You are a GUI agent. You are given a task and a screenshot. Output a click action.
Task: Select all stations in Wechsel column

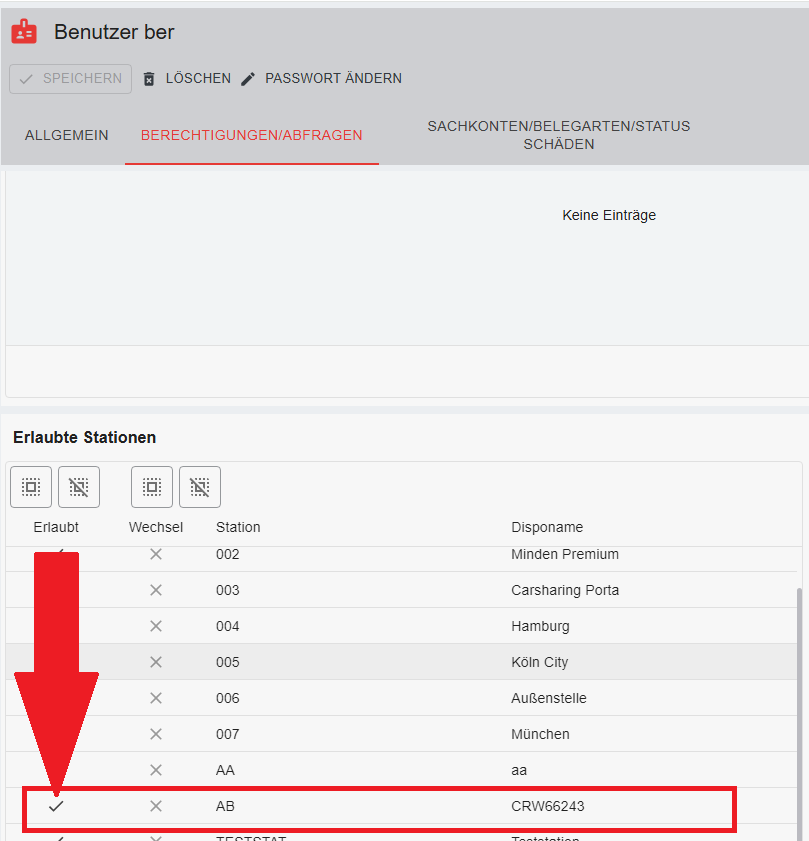(152, 487)
